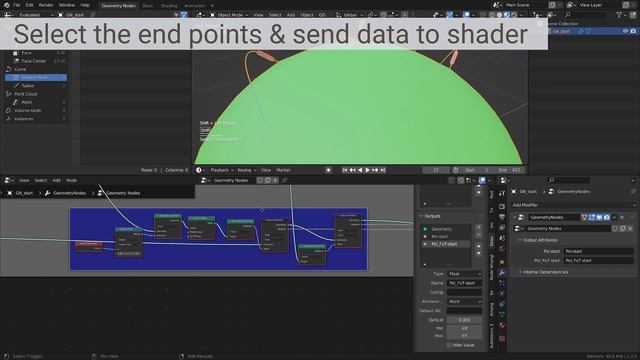Open the Attribute Domain Point dropdown
The height and width of the screenshot is (360, 640).
464,302
